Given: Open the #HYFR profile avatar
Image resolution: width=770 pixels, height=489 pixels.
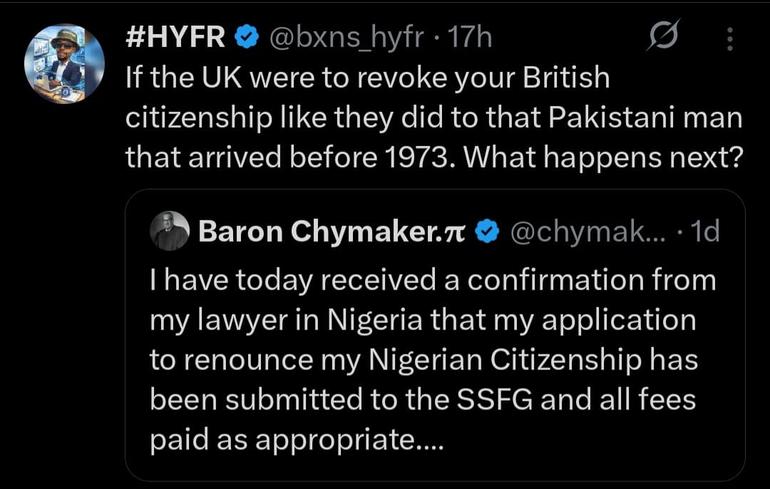Looking at the screenshot, I should tap(65, 64).
